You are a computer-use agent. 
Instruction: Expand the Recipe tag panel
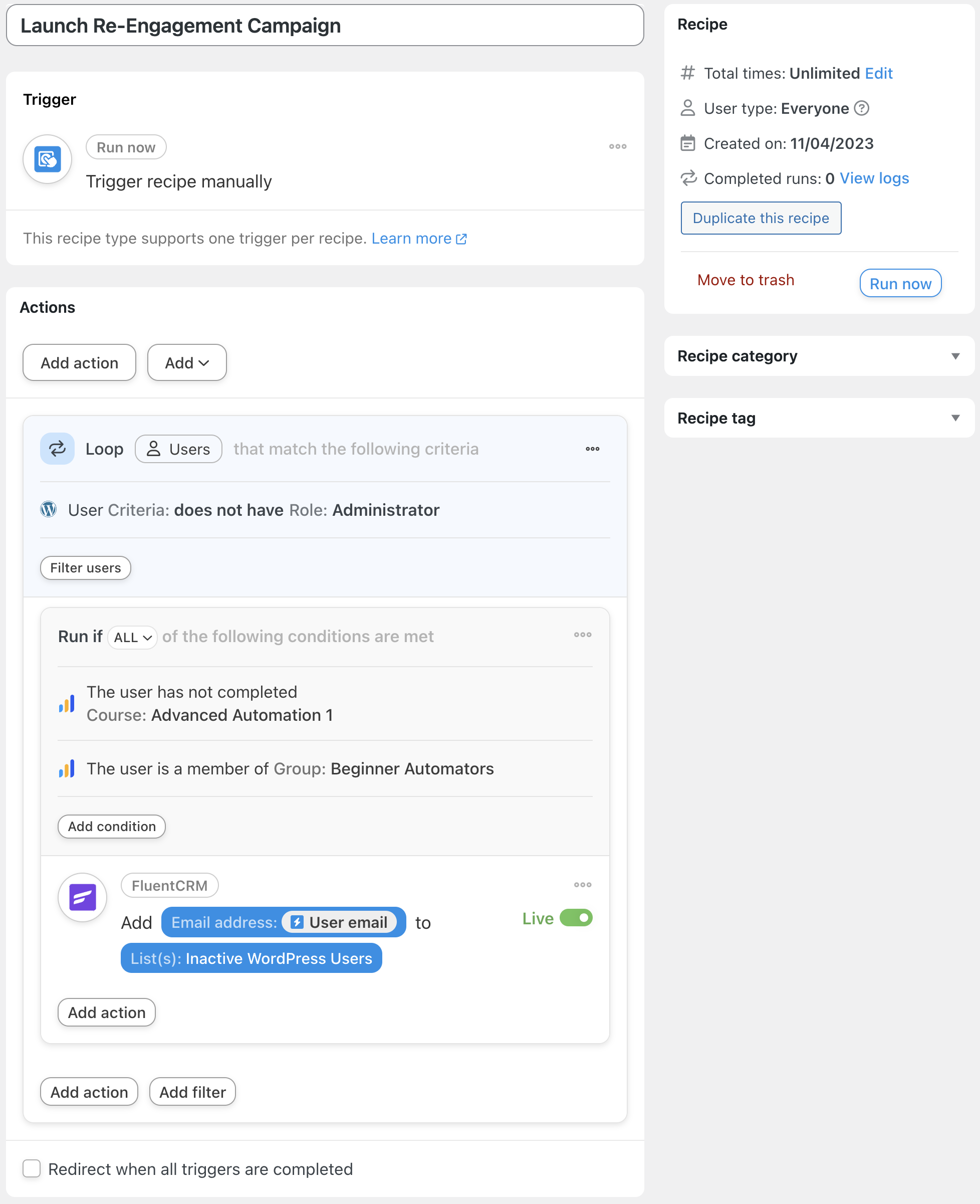pyautogui.click(x=819, y=418)
